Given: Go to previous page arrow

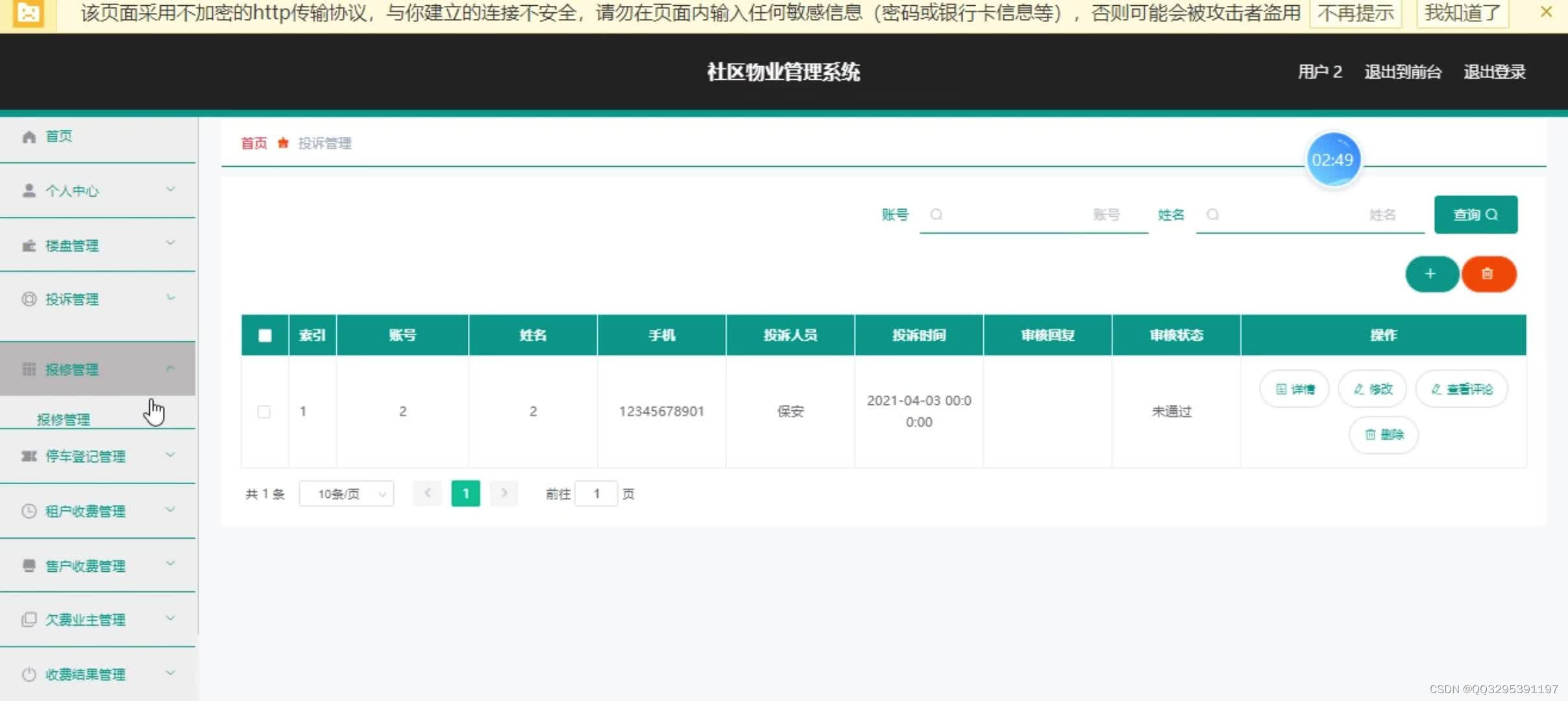Looking at the screenshot, I should click(x=427, y=493).
